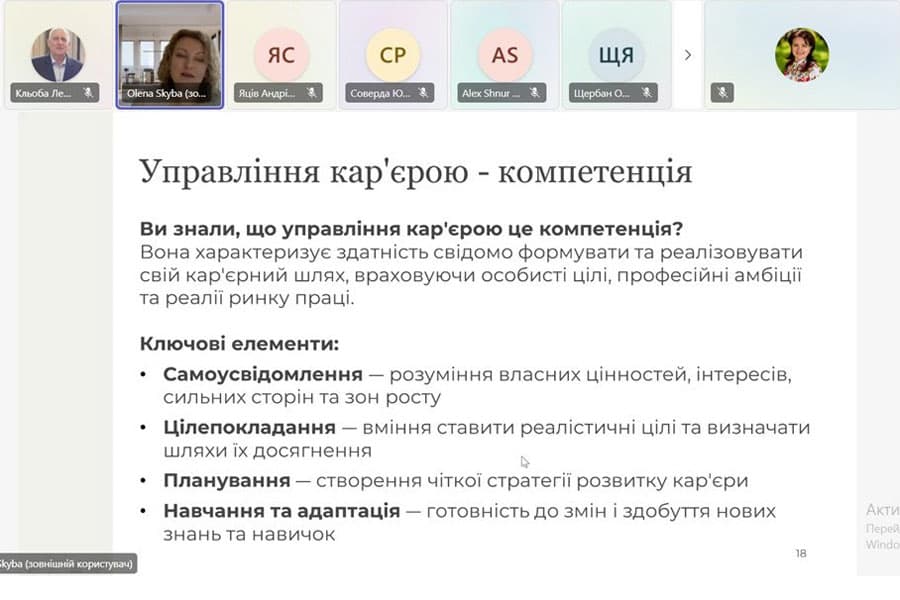The height and width of the screenshot is (600, 900).
Task: Select the mute icon on Яців Андрі's tile
Action: coord(312,91)
